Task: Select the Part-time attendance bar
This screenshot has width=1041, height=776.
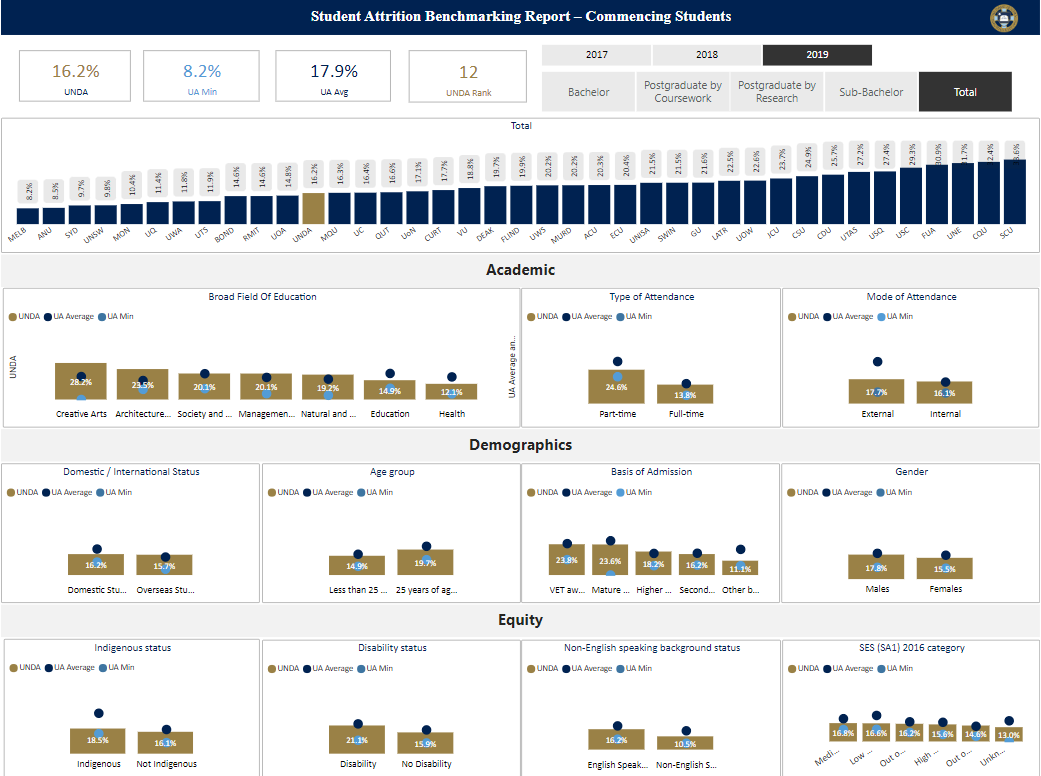Action: tap(617, 386)
